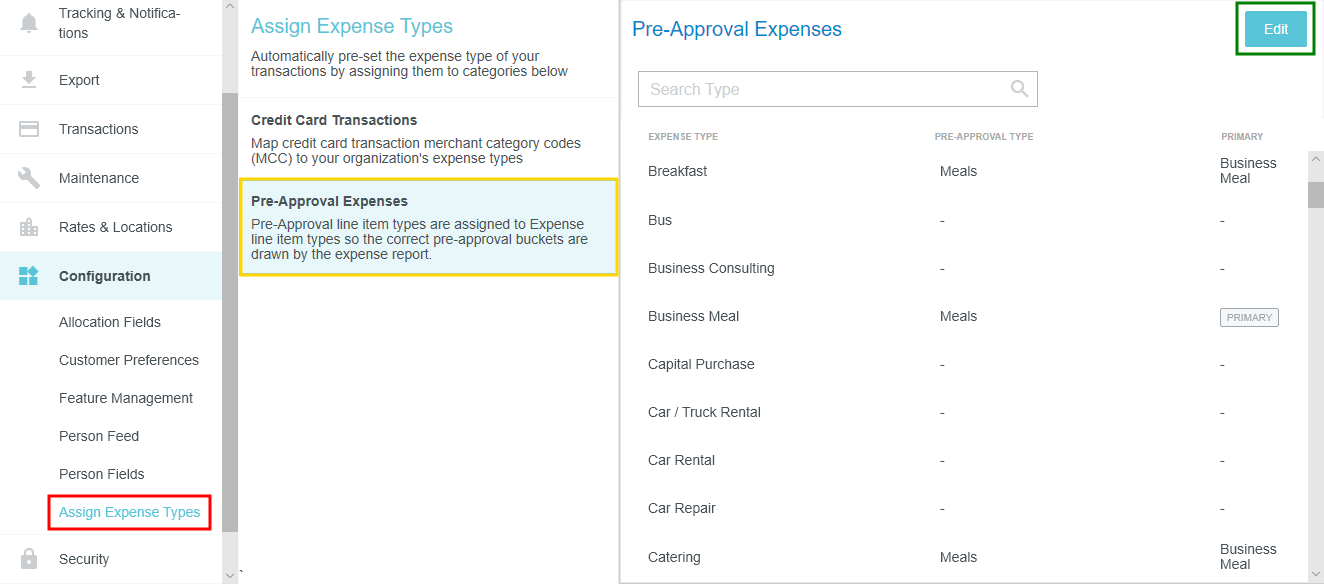This screenshot has height=584, width=1324.
Task: Click the Export download arrow icon
Action: pos(29,80)
